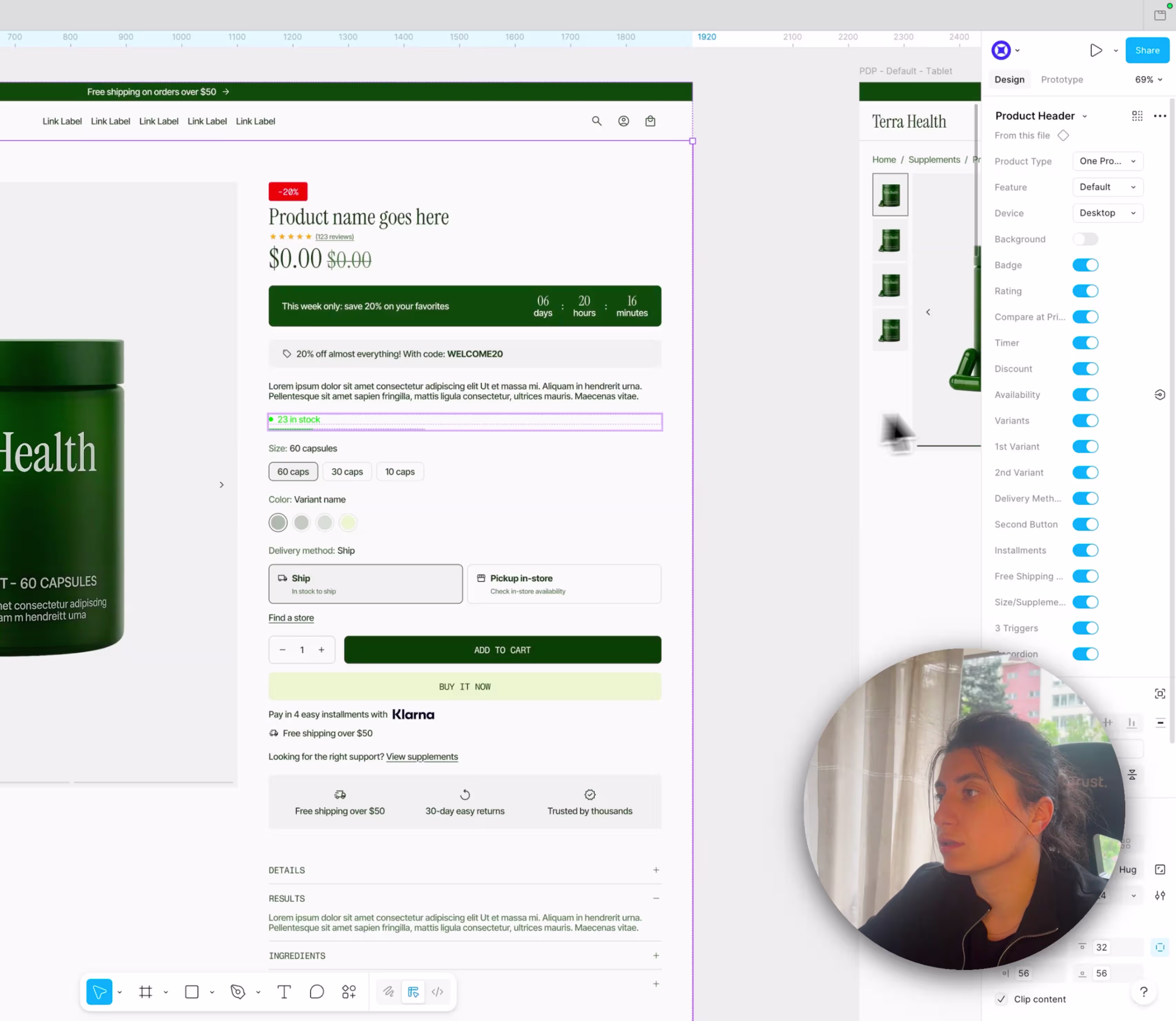This screenshot has width=1176, height=1021.
Task: Select the Text tool
Action: click(284, 991)
